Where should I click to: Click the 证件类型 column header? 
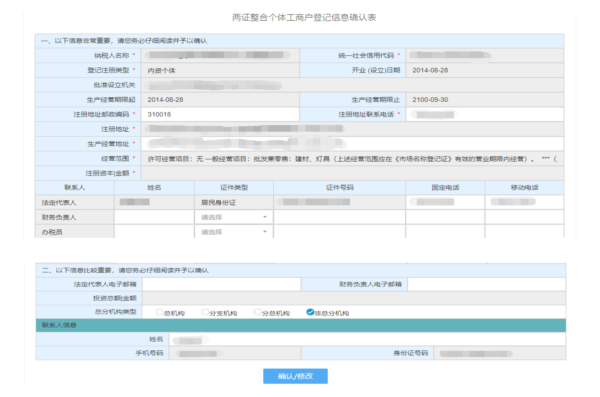click(x=234, y=187)
